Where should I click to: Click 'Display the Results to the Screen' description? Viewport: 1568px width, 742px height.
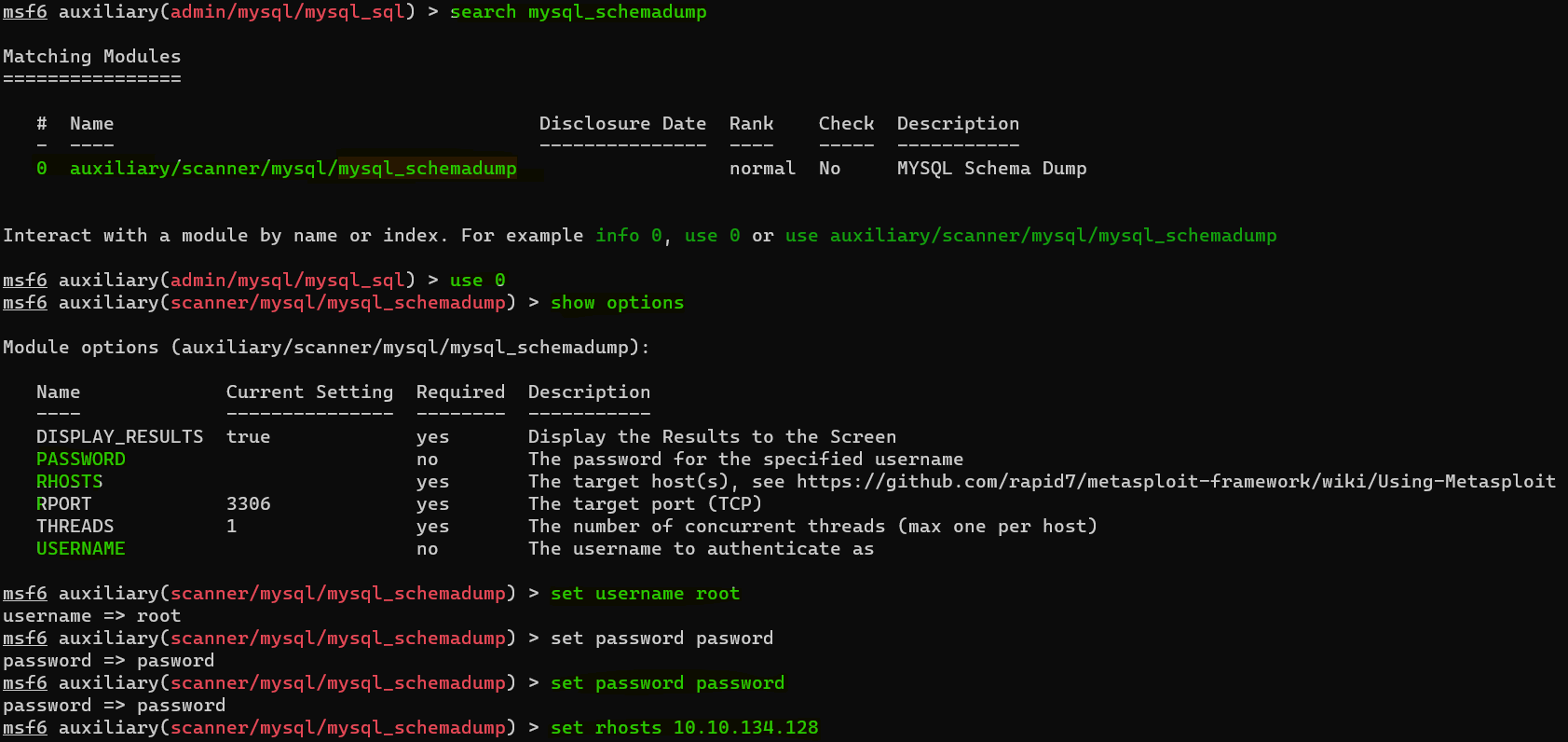(x=712, y=437)
